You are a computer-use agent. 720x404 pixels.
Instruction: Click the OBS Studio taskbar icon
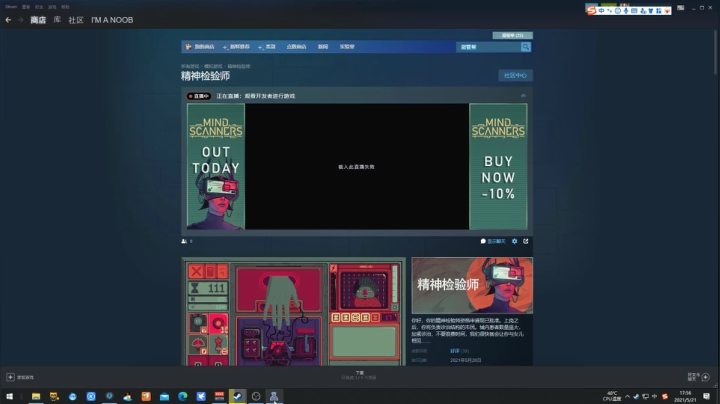point(256,396)
